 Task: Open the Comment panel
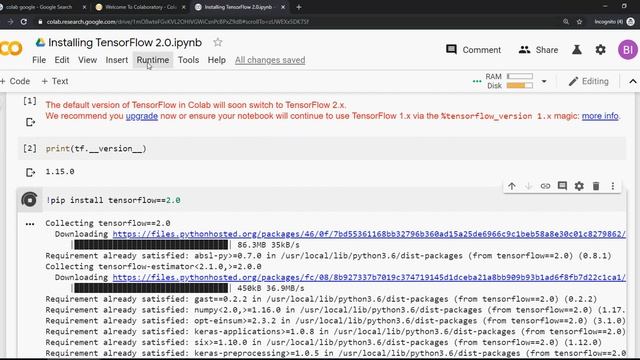[473, 50]
